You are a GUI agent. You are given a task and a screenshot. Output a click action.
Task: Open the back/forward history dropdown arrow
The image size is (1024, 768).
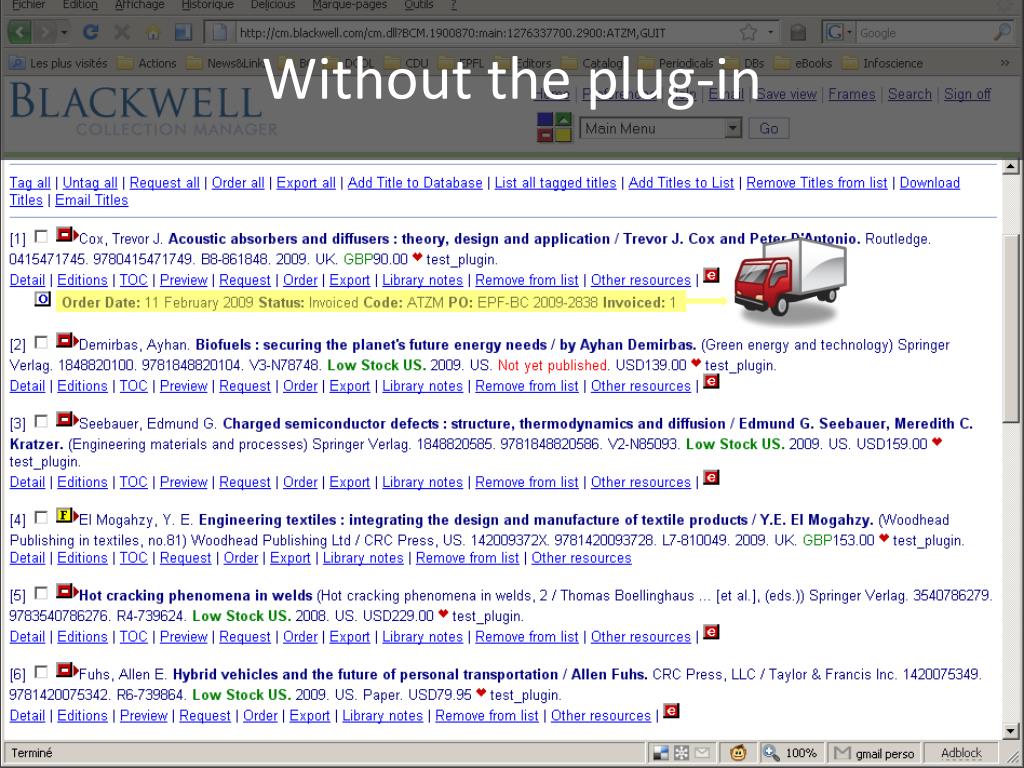click(x=63, y=32)
